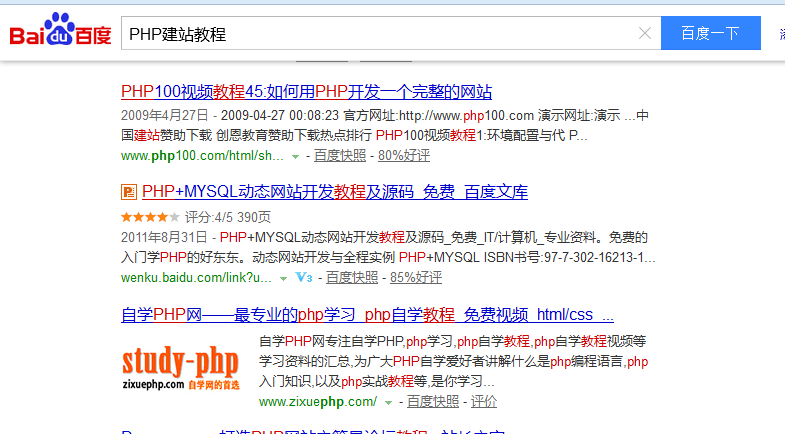Viewport: 785px width, 434px height.
Task: Click the V3 verification badge icon
Action: coord(304,277)
